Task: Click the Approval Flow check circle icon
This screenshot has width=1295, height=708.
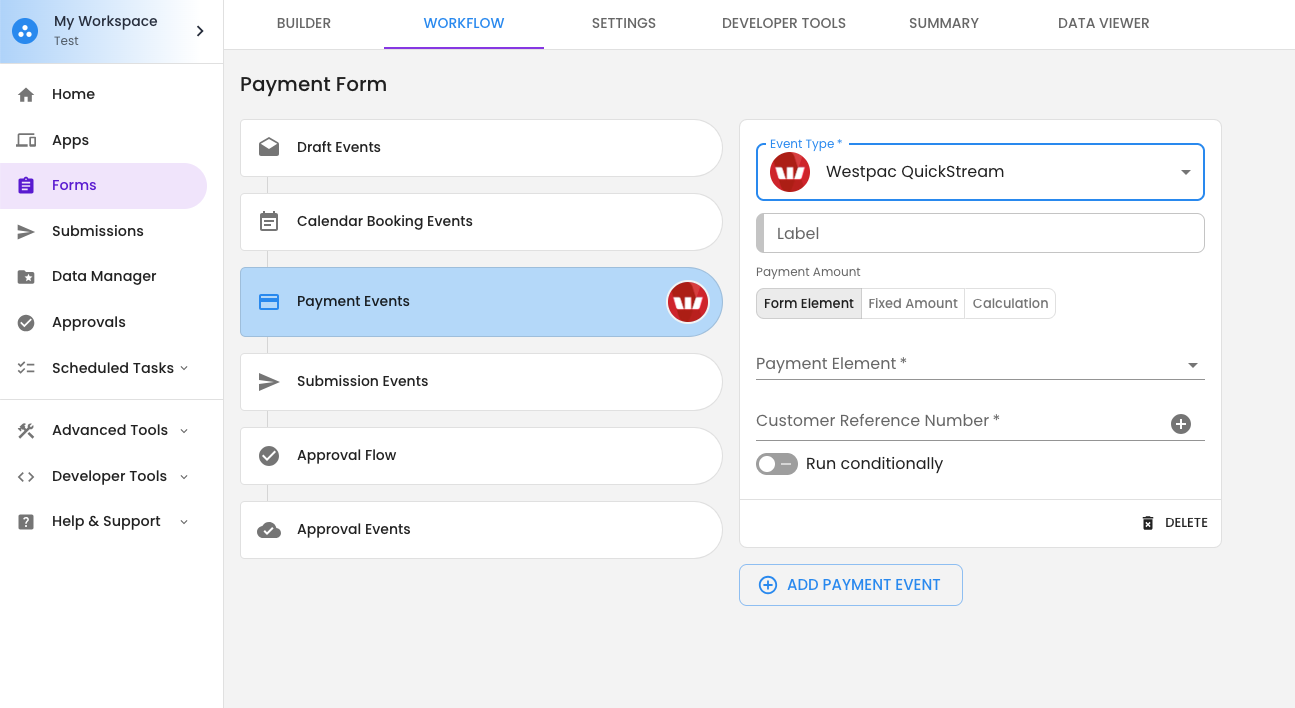Action: click(269, 455)
